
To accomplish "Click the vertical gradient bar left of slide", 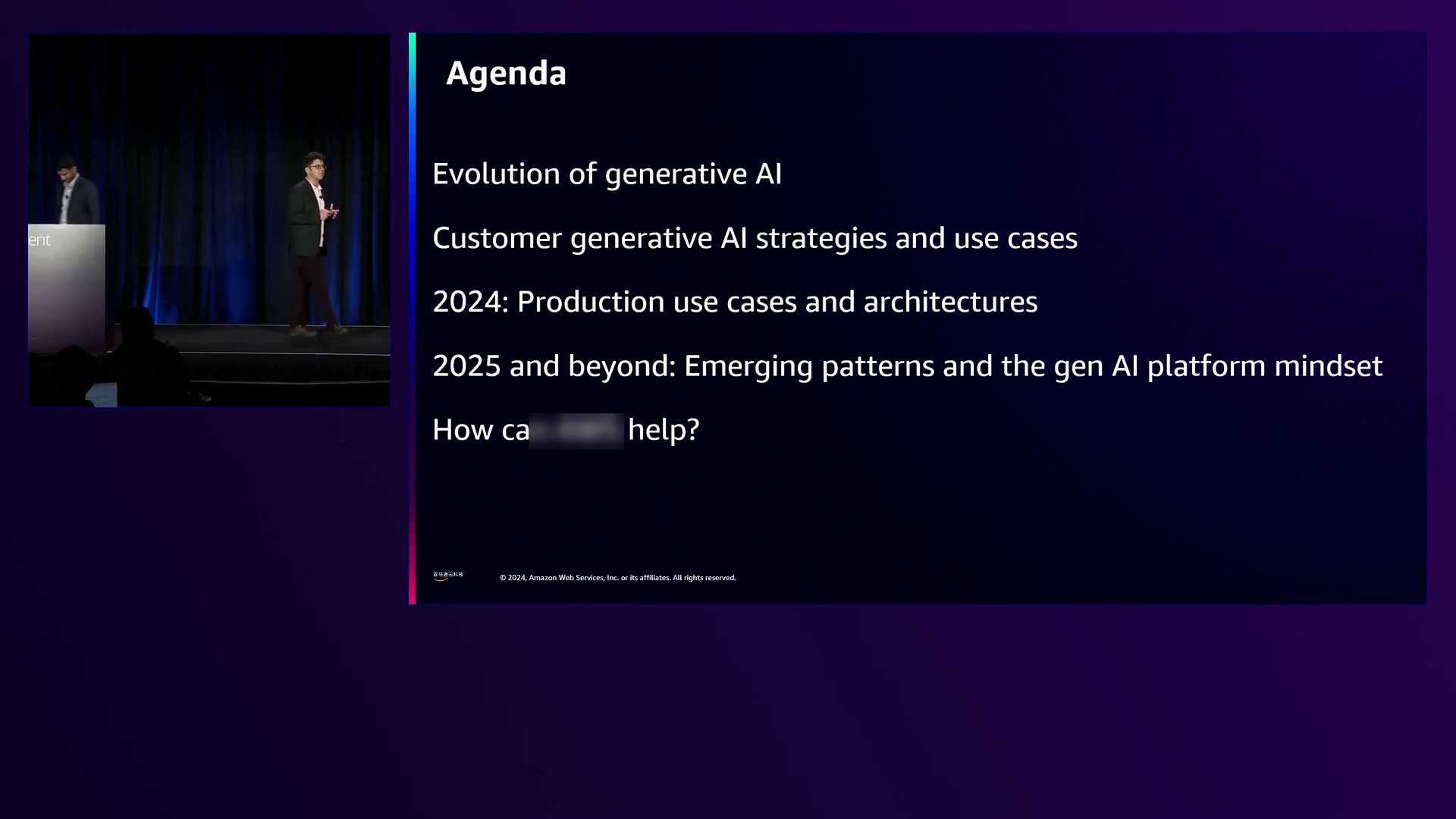I will point(412,318).
